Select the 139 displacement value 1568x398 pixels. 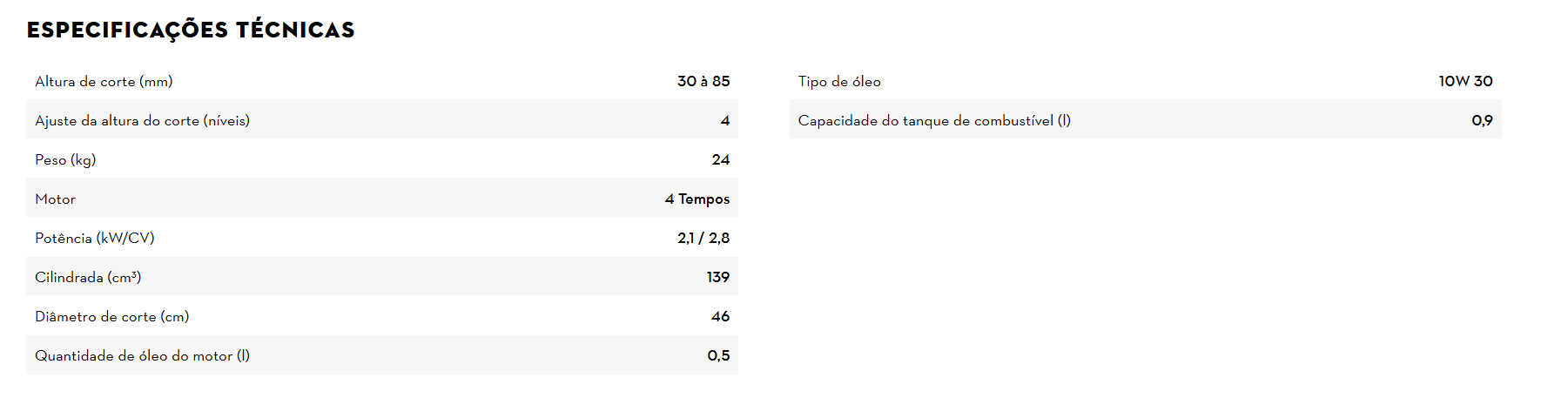click(x=717, y=277)
